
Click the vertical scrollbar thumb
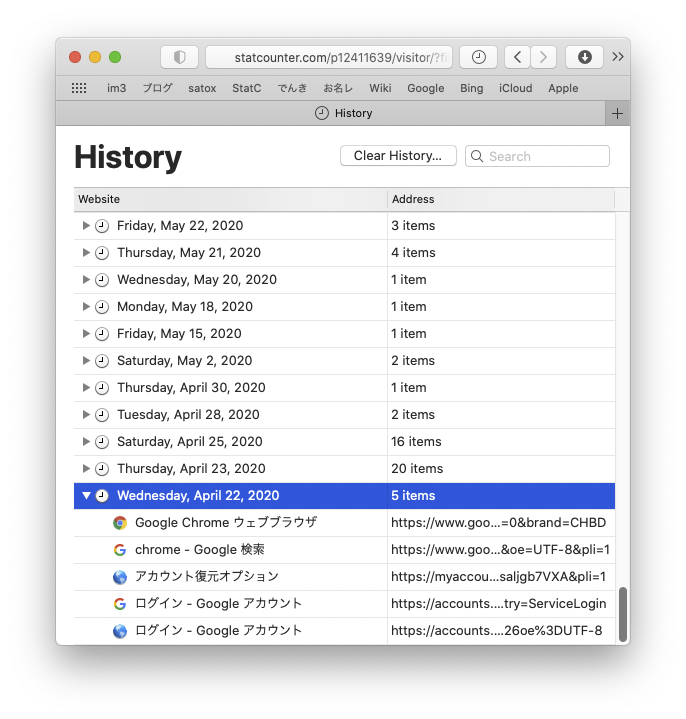(623, 614)
